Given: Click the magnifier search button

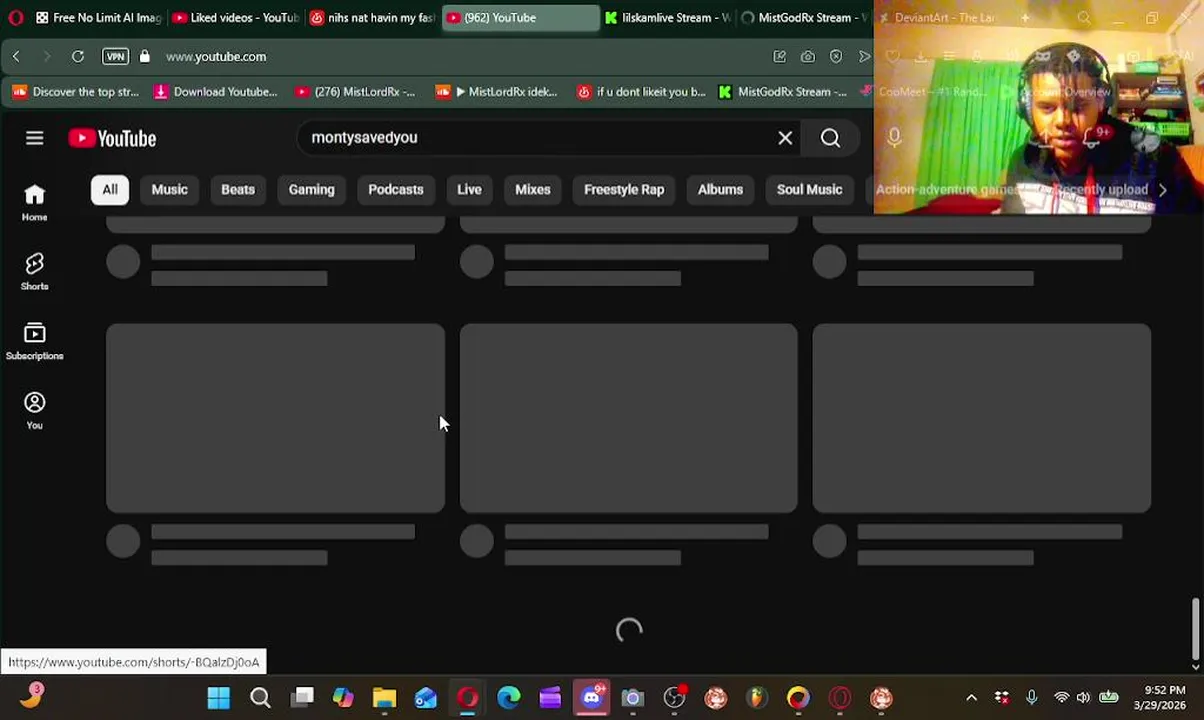Looking at the screenshot, I should click(830, 138).
